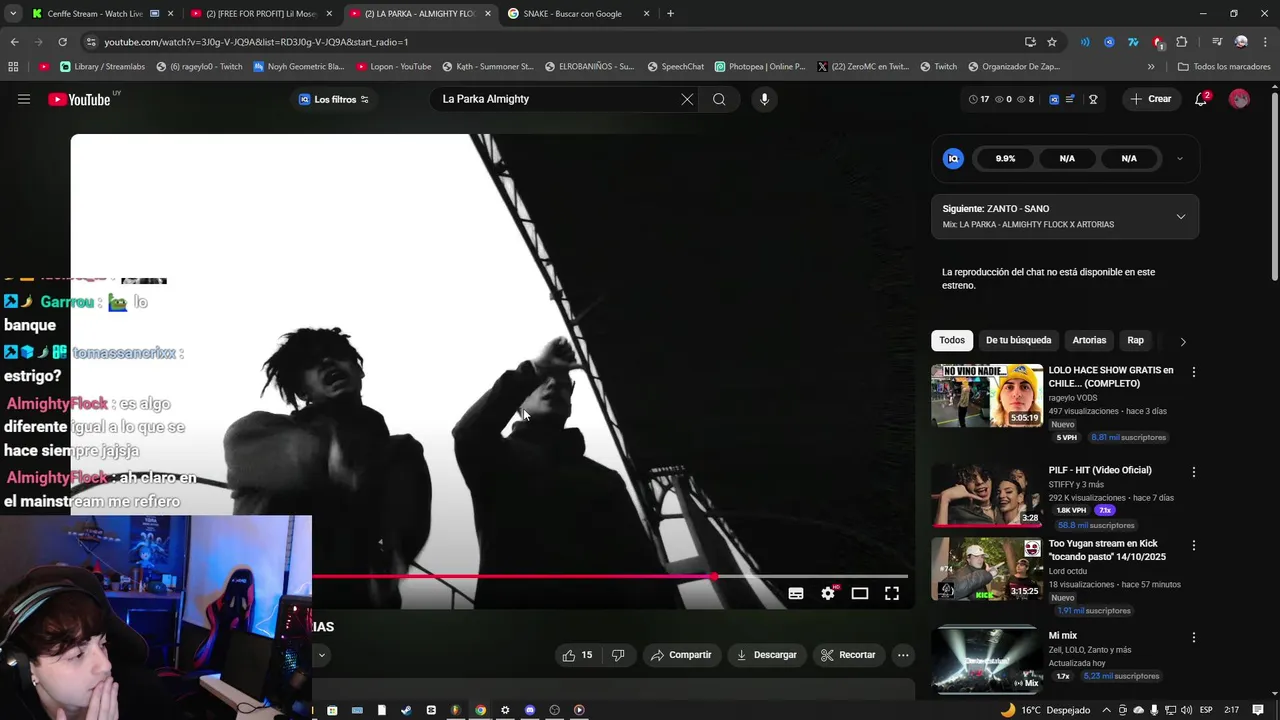1280x720 pixels.
Task: Open the Mi mix playlist title
Action: coord(1062,636)
